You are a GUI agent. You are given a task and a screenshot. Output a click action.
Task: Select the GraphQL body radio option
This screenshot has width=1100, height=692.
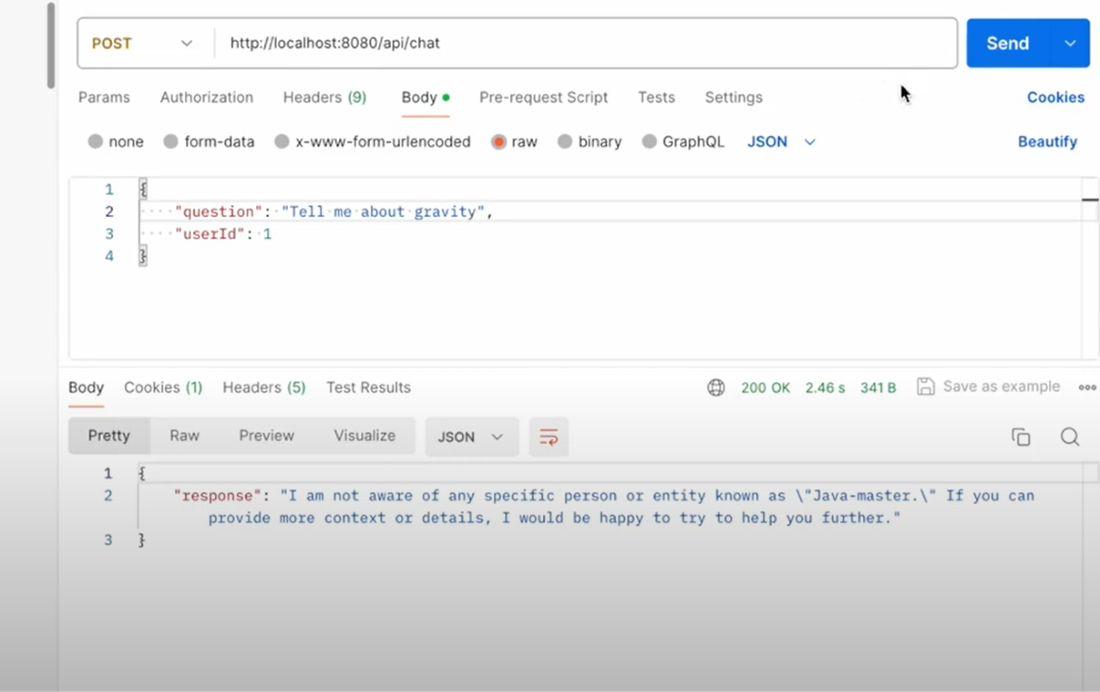(x=650, y=142)
